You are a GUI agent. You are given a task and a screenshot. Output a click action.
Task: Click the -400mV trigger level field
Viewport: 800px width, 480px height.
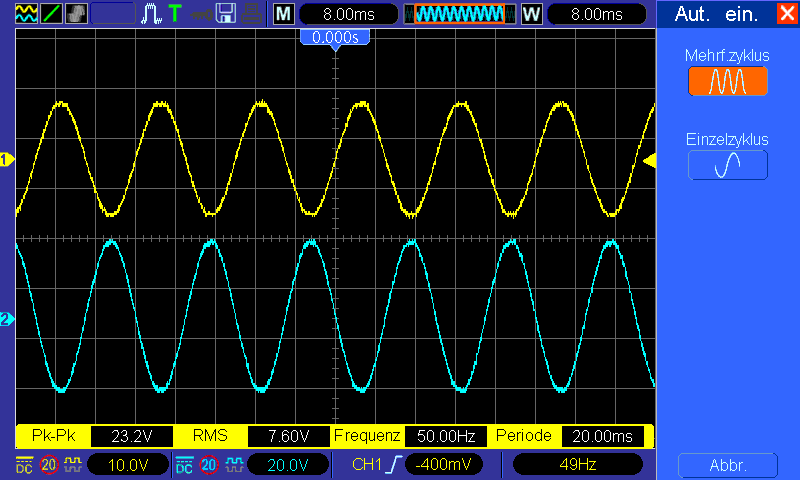point(443,465)
